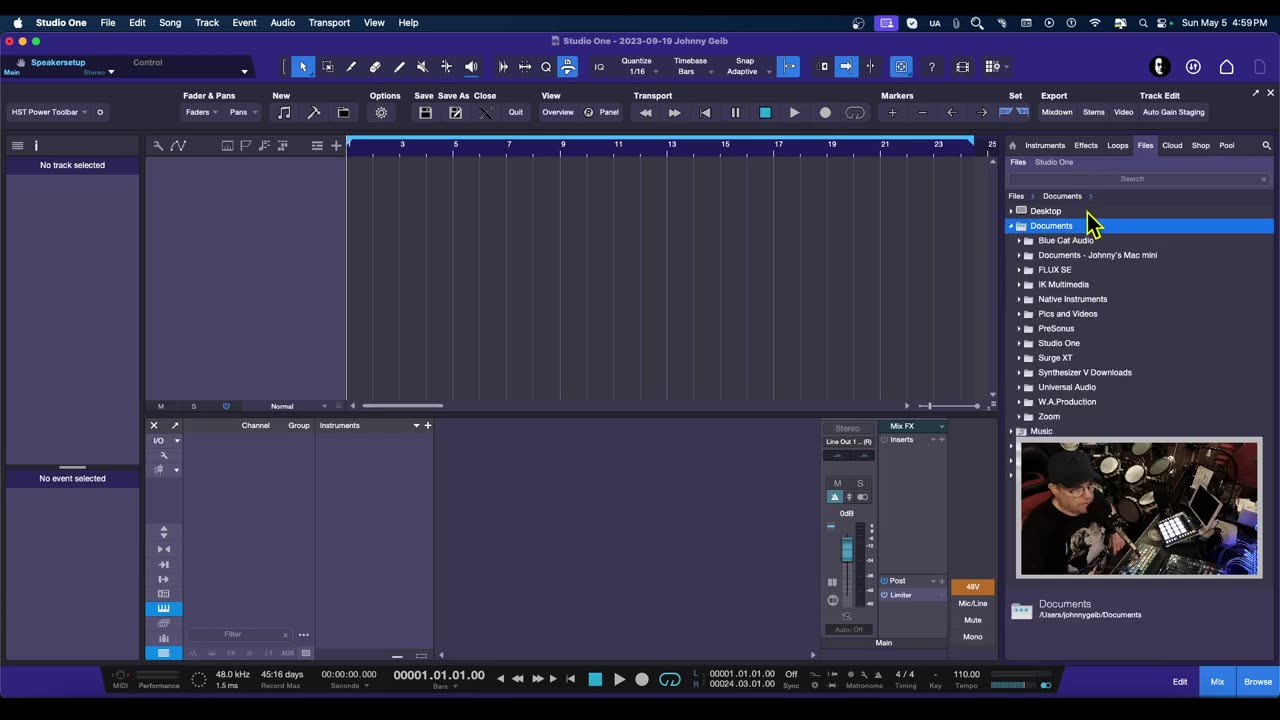
Task: Open the Options gear icon
Action: coord(381,112)
